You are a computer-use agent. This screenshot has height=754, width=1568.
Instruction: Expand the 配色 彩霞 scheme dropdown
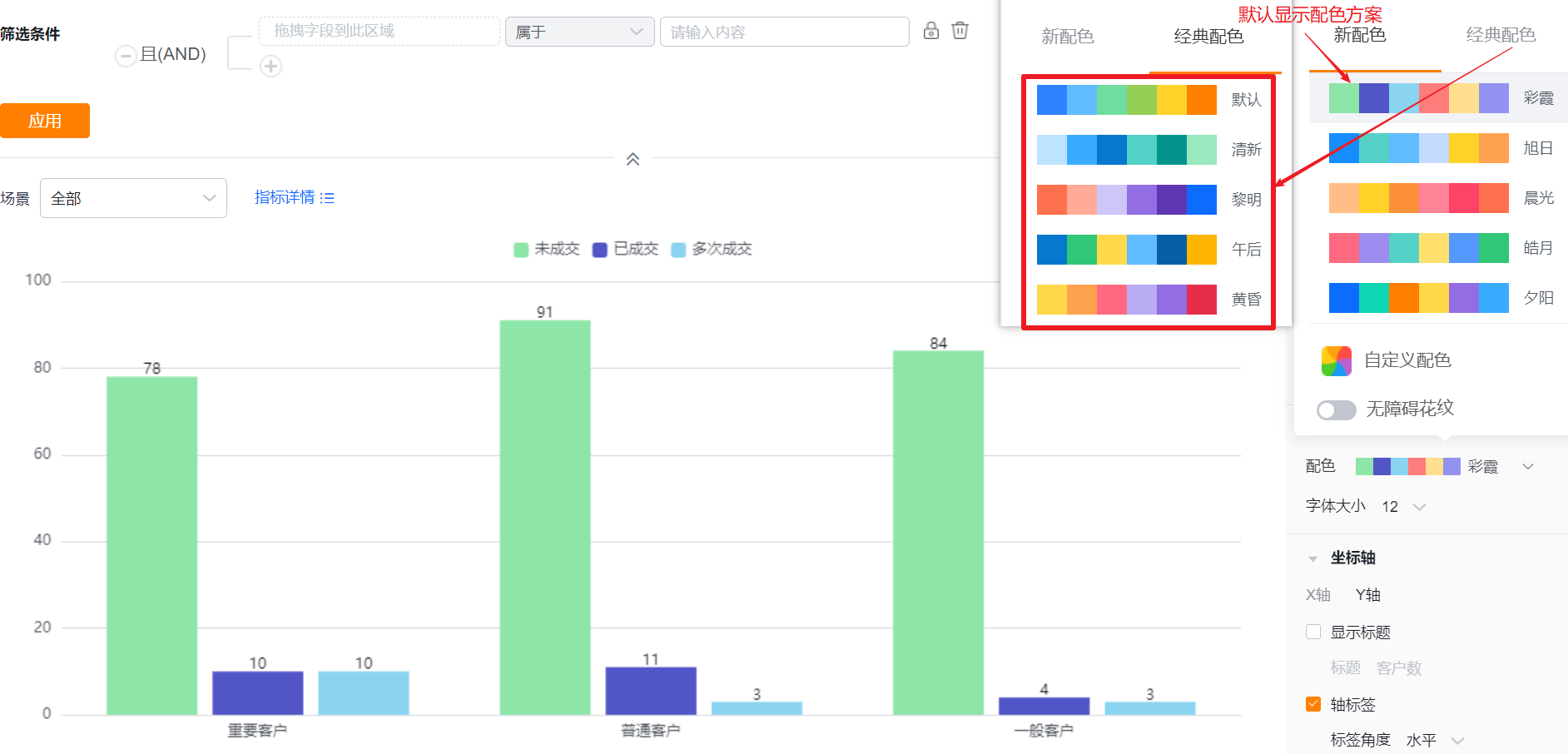point(1528,466)
